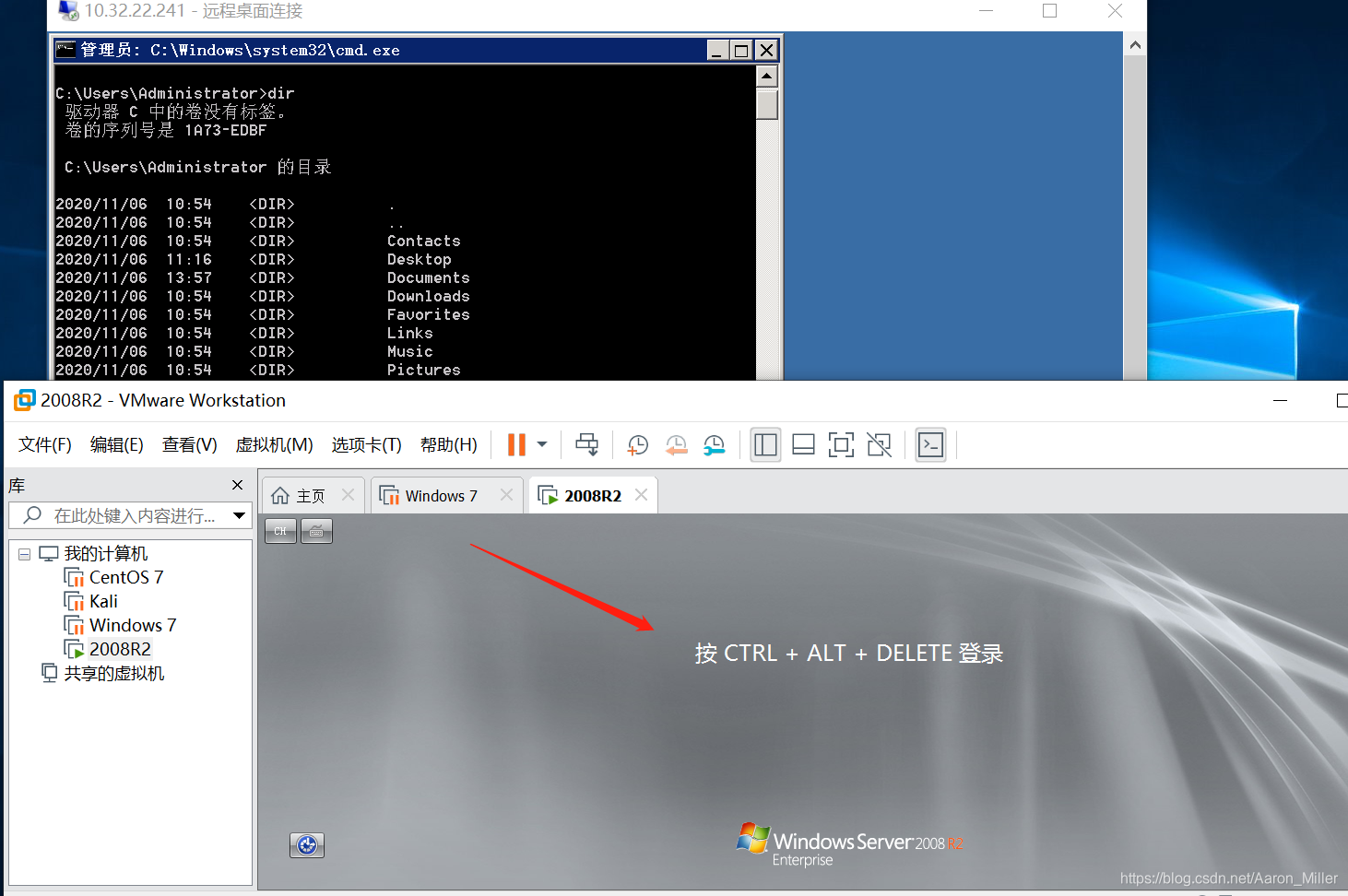Take a snapshot of this virtual machine
Screen dimensions: 1348x896
coord(637,445)
